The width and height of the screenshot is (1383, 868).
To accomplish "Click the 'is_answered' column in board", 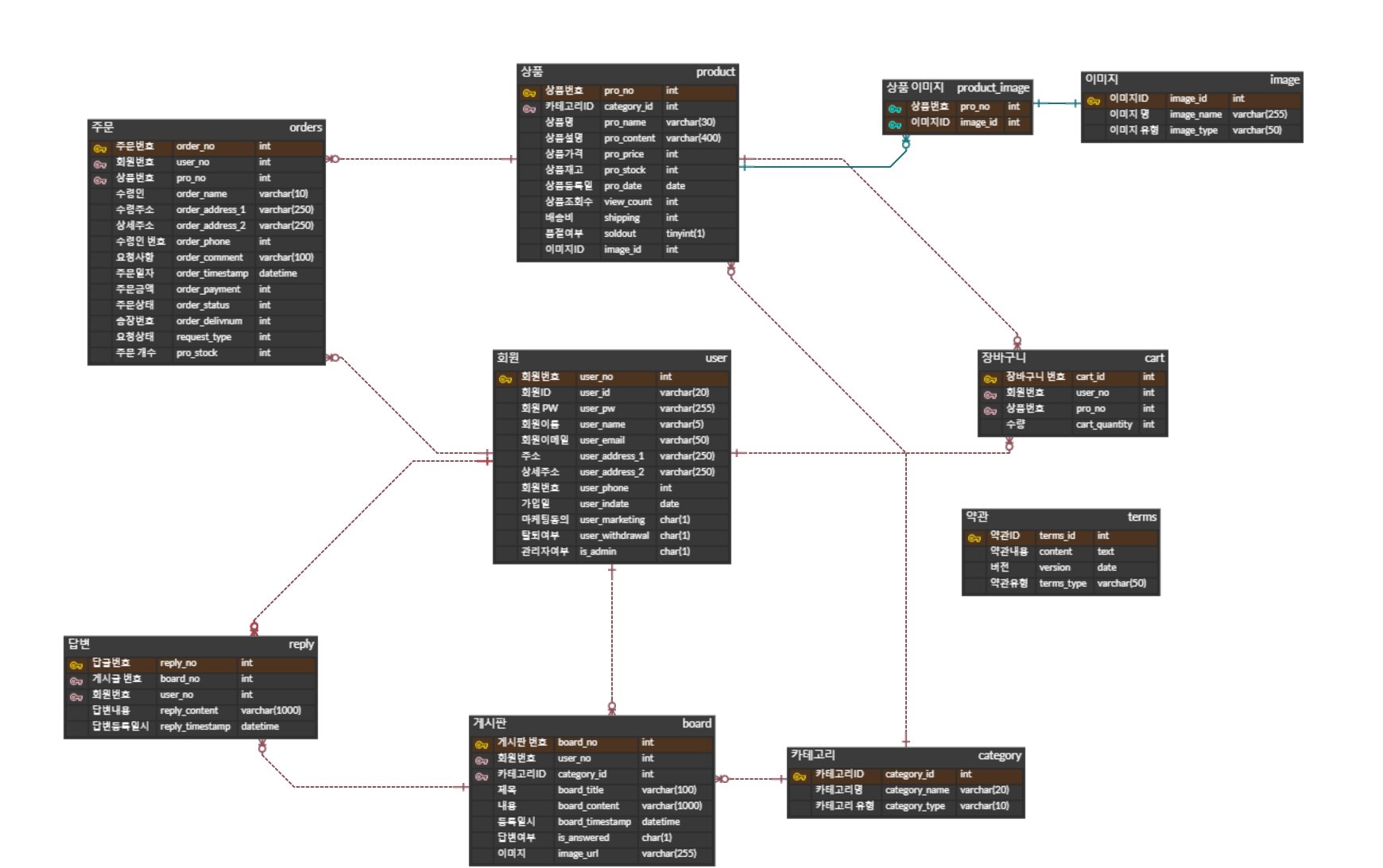I will click(583, 838).
